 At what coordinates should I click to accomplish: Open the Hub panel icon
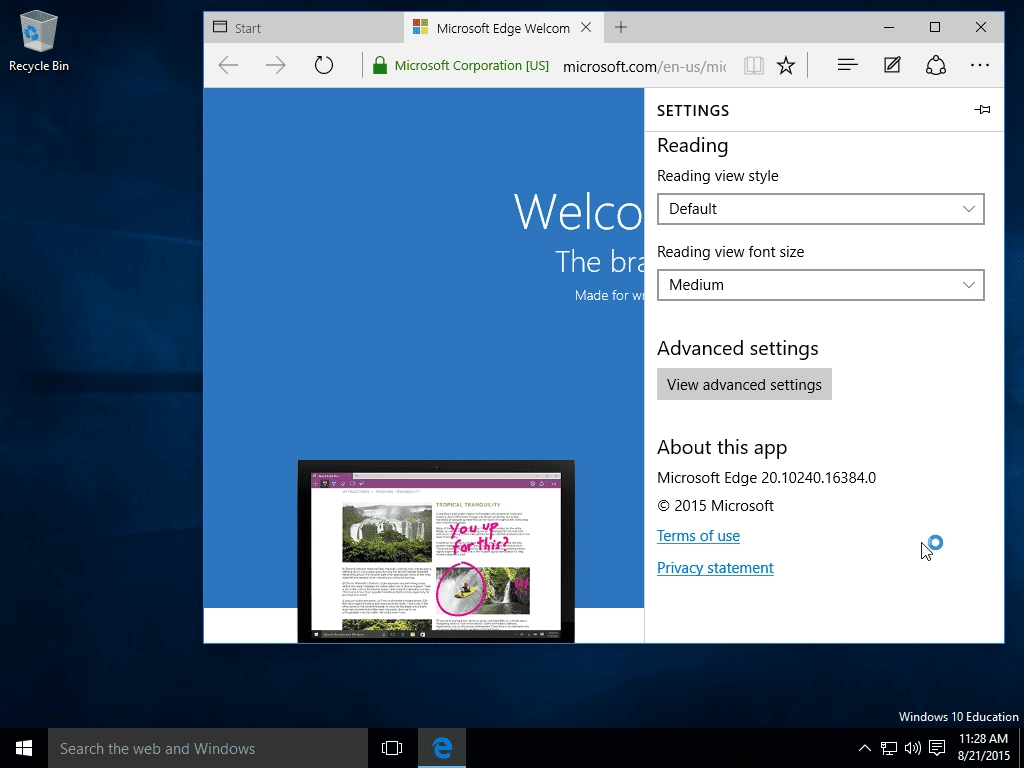click(x=847, y=65)
